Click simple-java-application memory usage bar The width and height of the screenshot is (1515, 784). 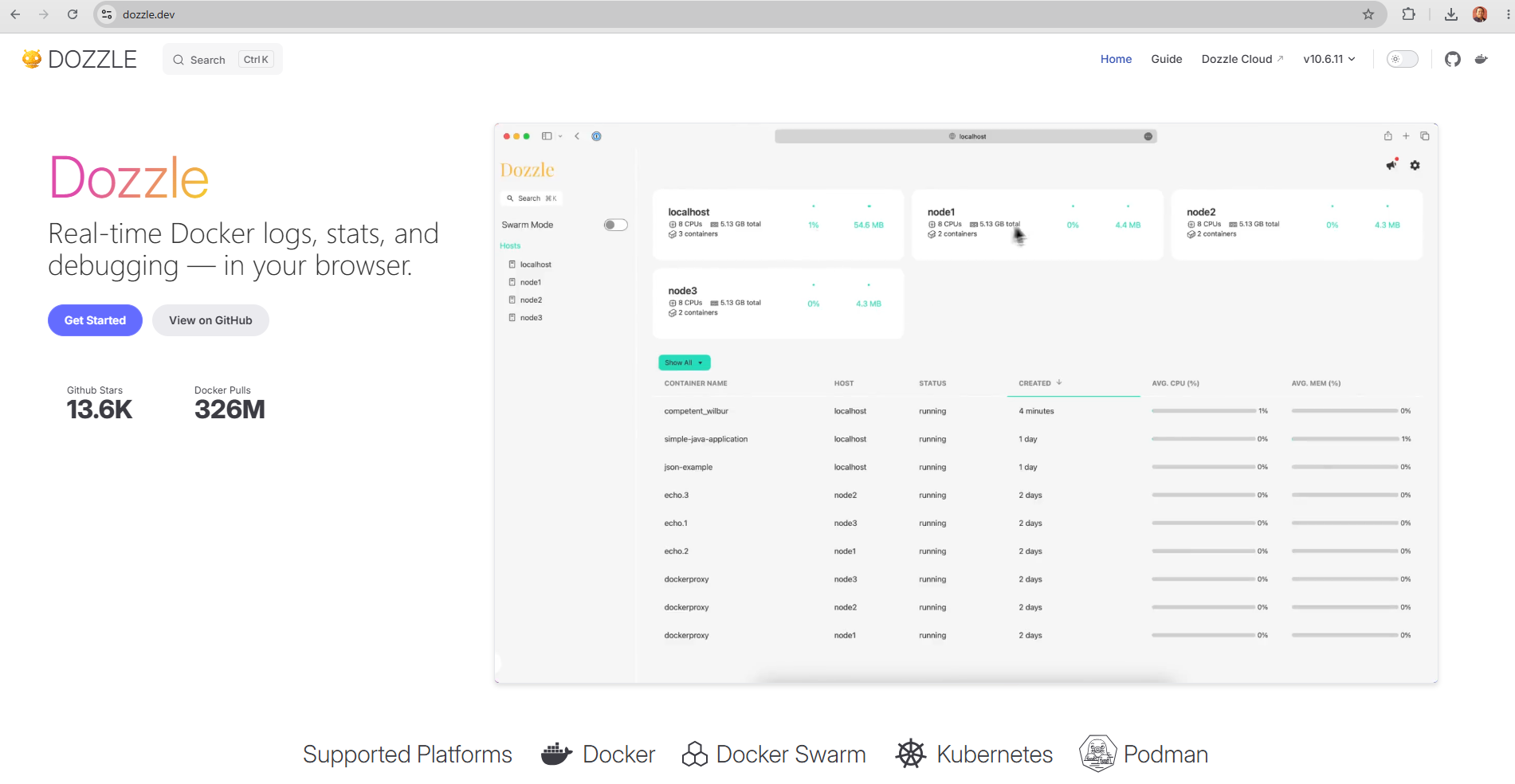(x=1345, y=439)
